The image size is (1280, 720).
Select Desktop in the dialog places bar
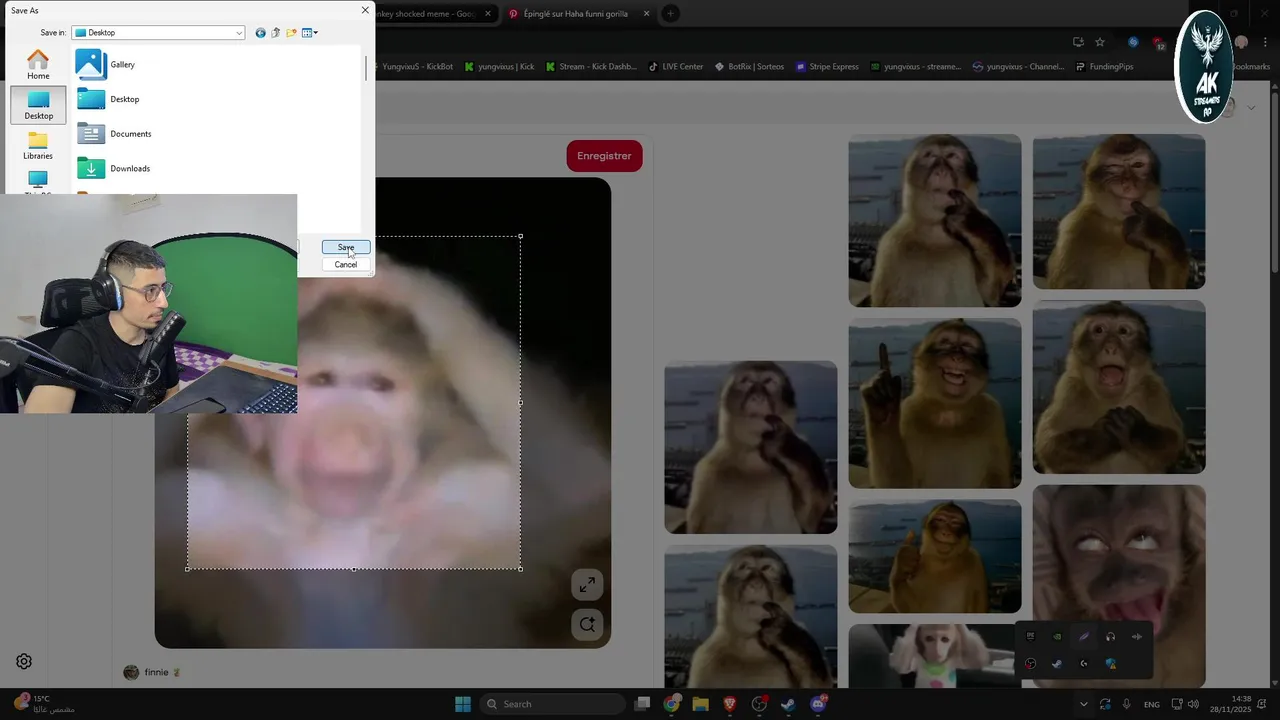(x=38, y=105)
